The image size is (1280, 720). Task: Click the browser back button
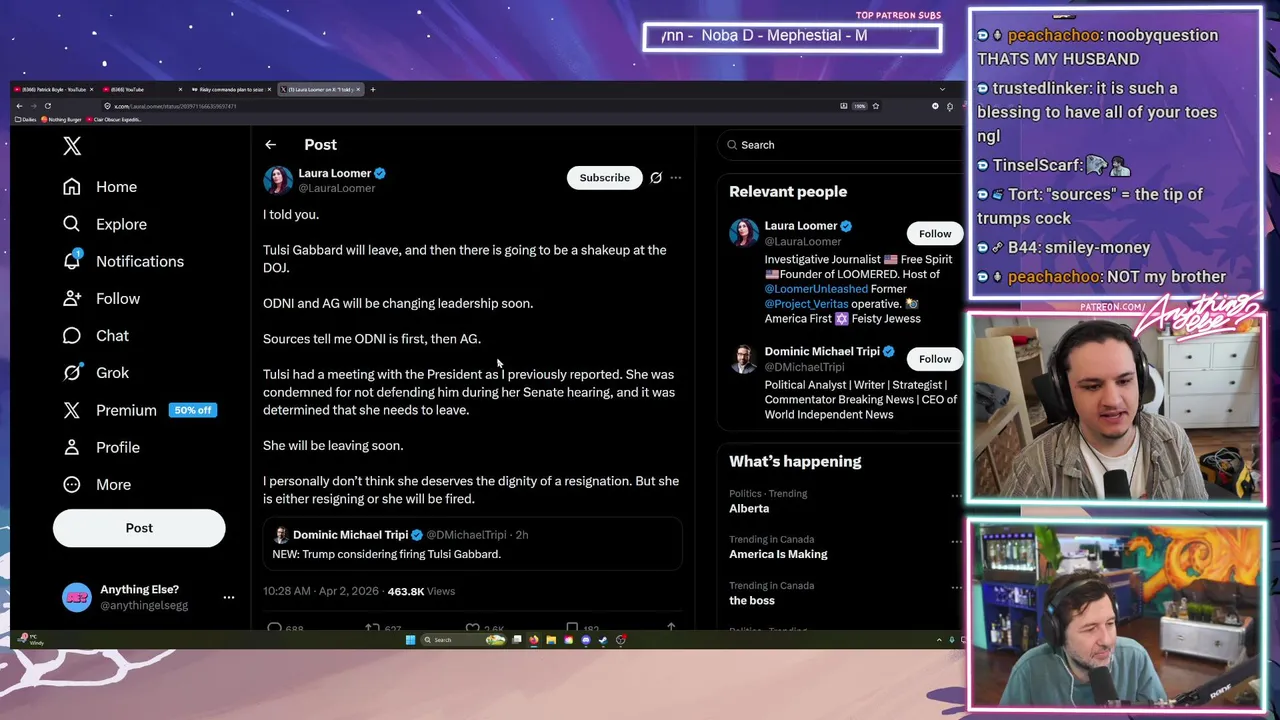19,106
